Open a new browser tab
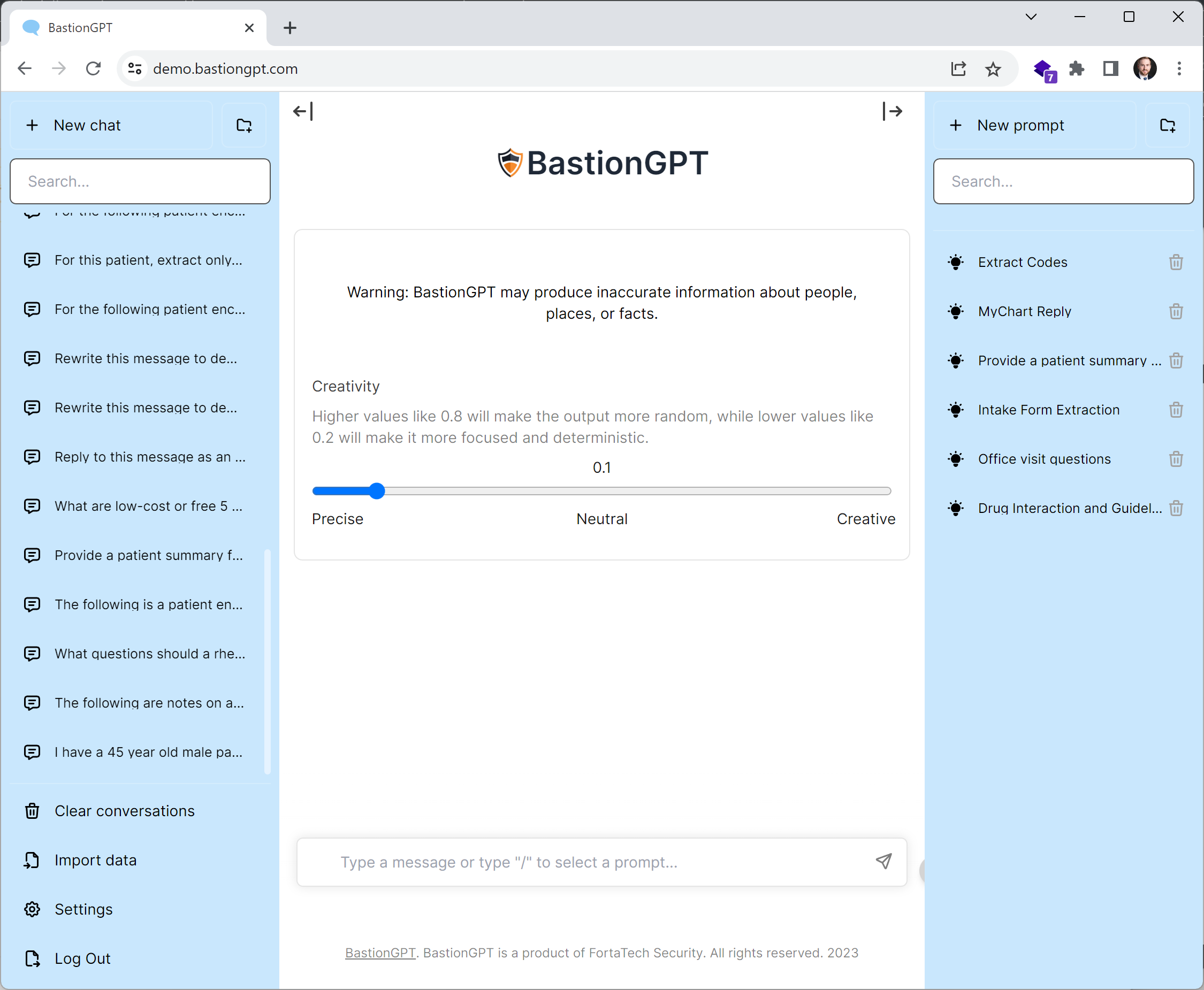This screenshot has width=1204, height=990. coord(290,27)
